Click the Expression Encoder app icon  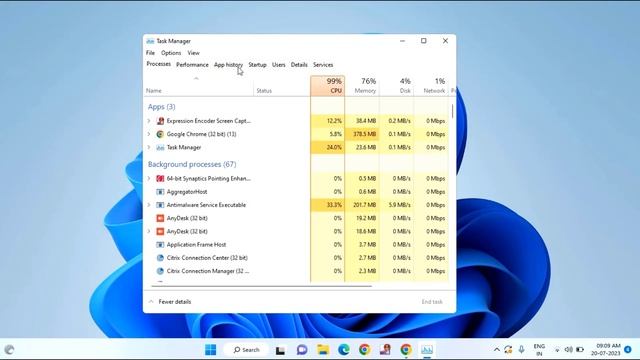pyautogui.click(x=160, y=121)
